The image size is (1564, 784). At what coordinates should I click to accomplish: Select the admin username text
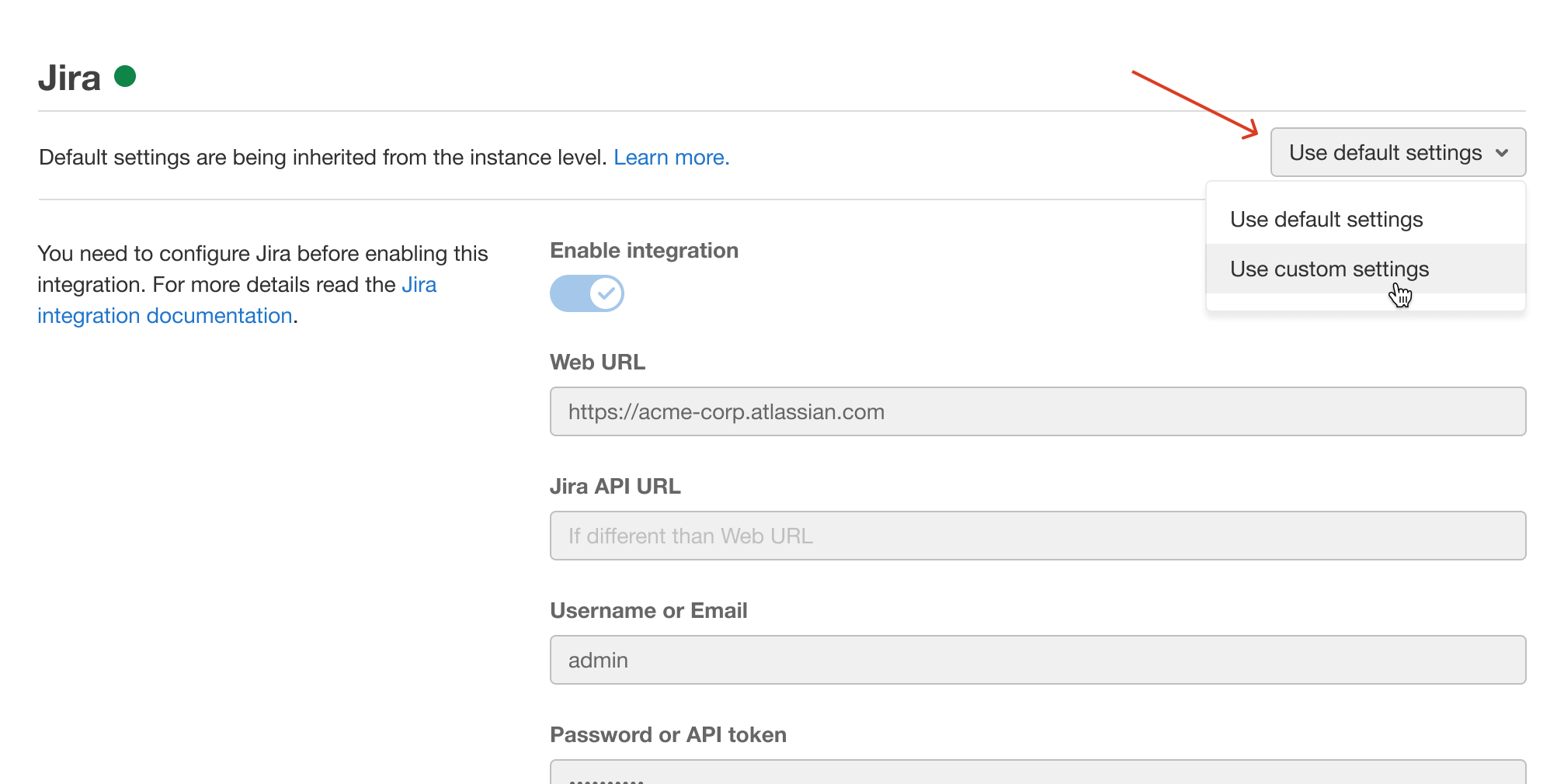click(x=596, y=660)
